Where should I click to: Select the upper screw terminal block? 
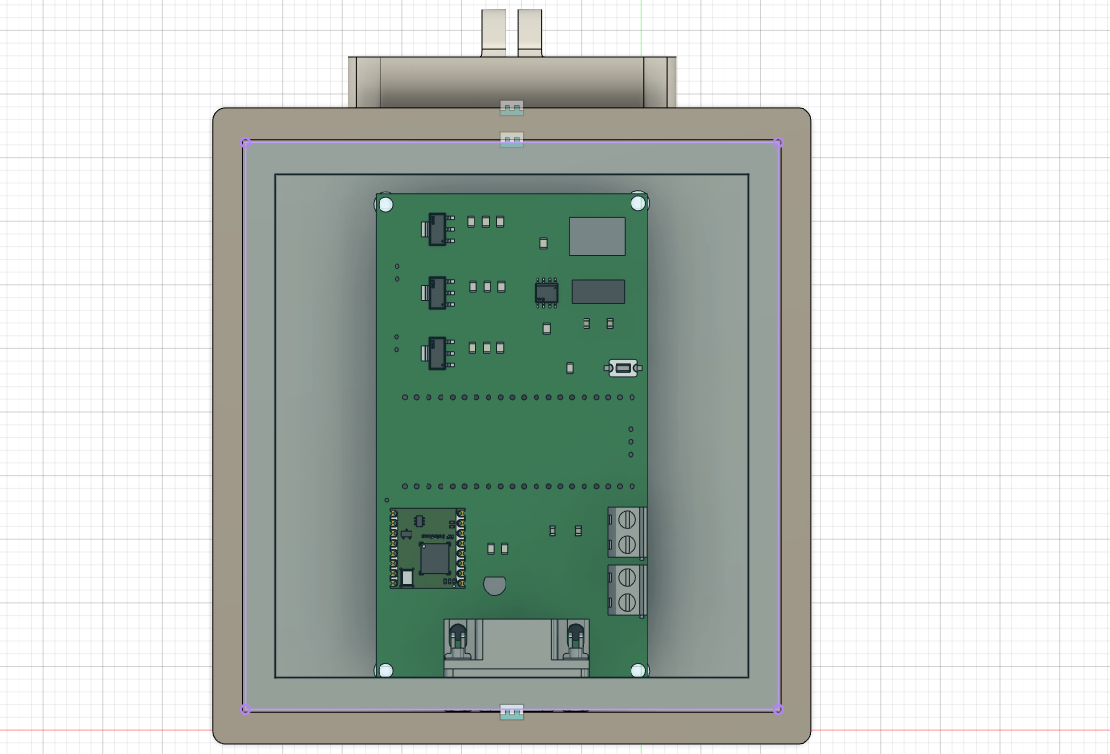627,531
